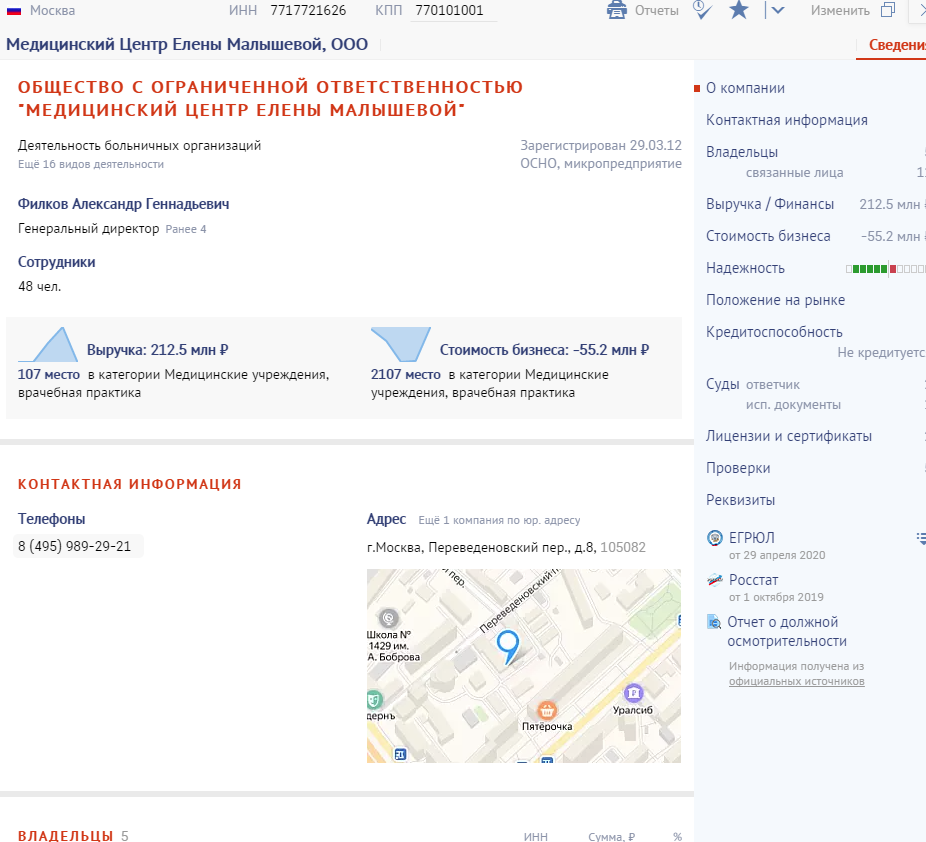This screenshot has height=842, width=926.
Task: Click the ВЛАДЕЛЬЦЫ section heading
Action: pos(66,836)
